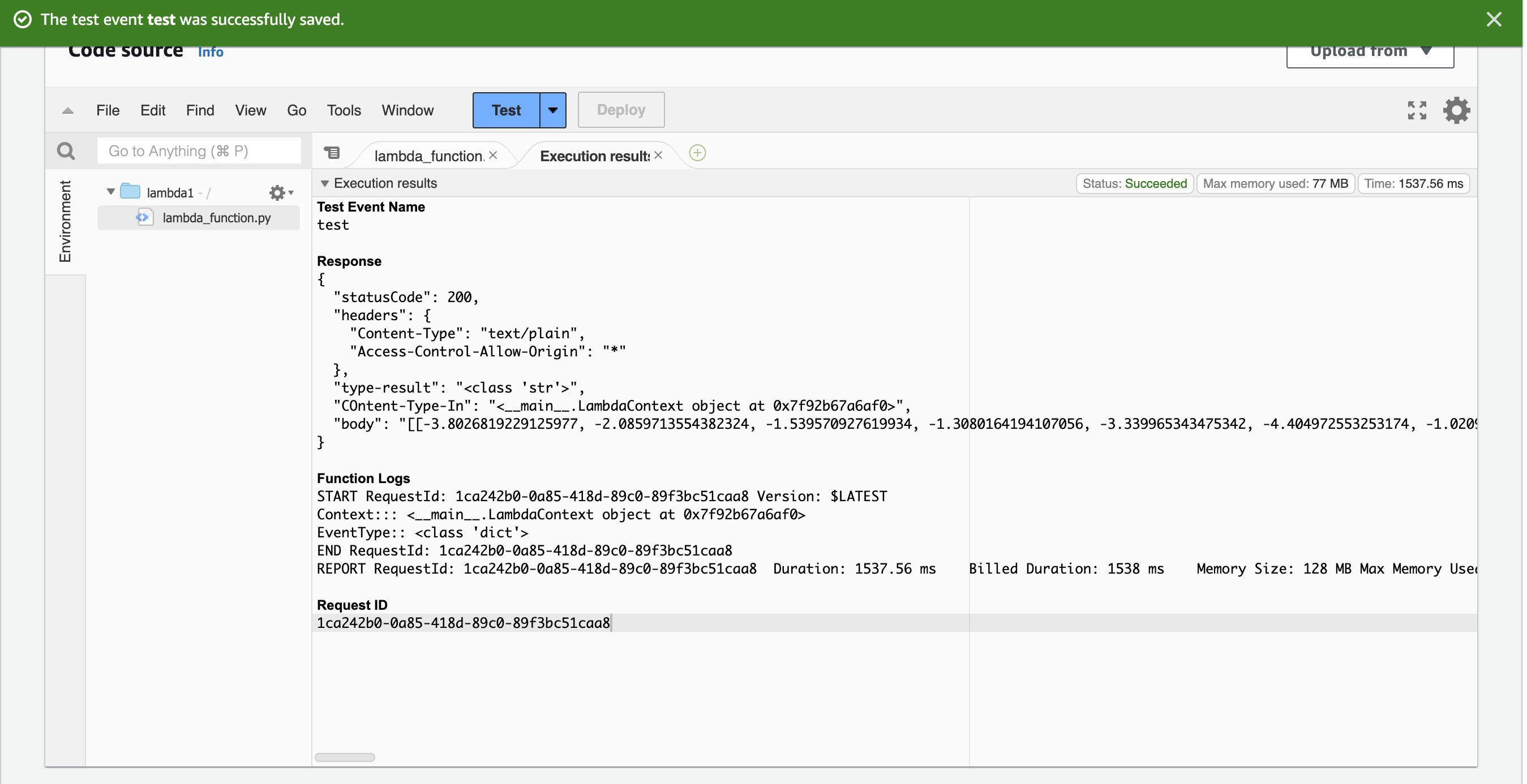Close the Execution results tab
1527x784 pixels.
(x=658, y=155)
